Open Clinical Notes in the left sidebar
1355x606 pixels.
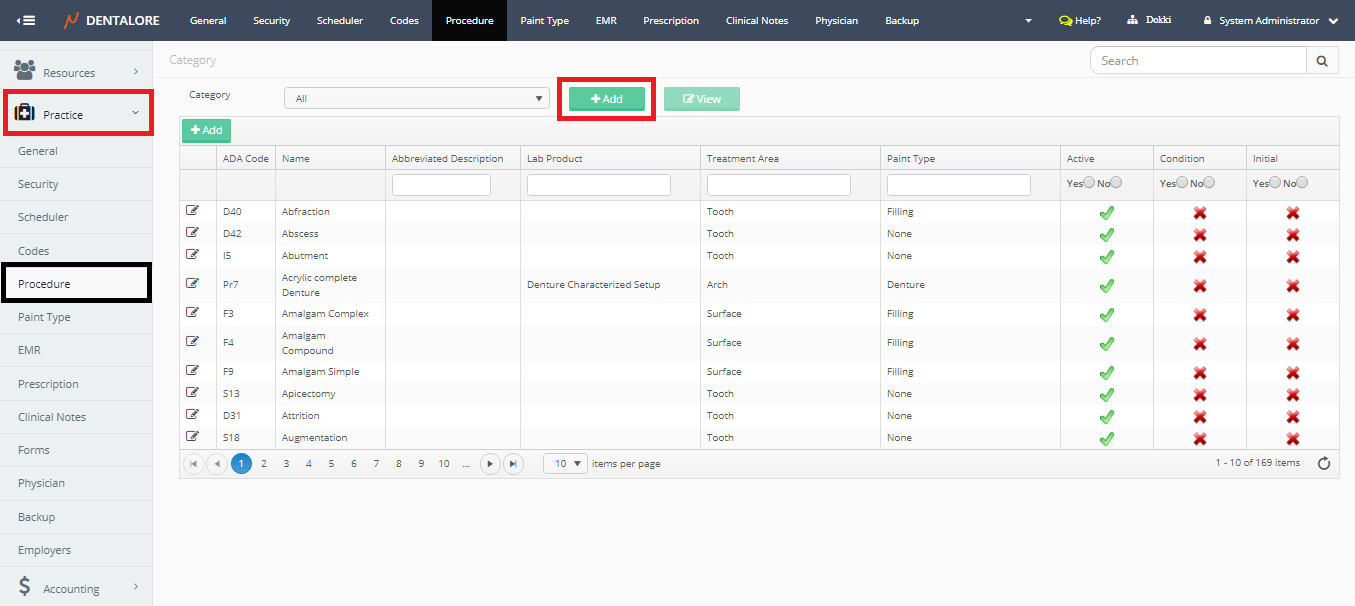(x=52, y=417)
